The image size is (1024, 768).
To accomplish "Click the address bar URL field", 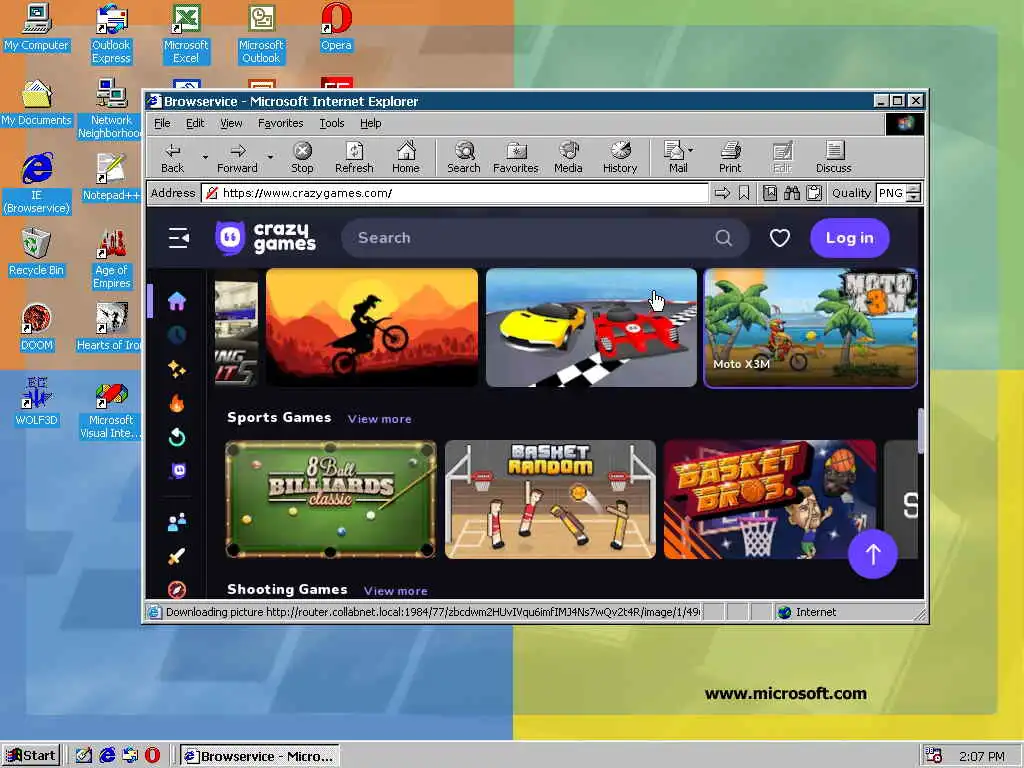I will tap(455, 193).
